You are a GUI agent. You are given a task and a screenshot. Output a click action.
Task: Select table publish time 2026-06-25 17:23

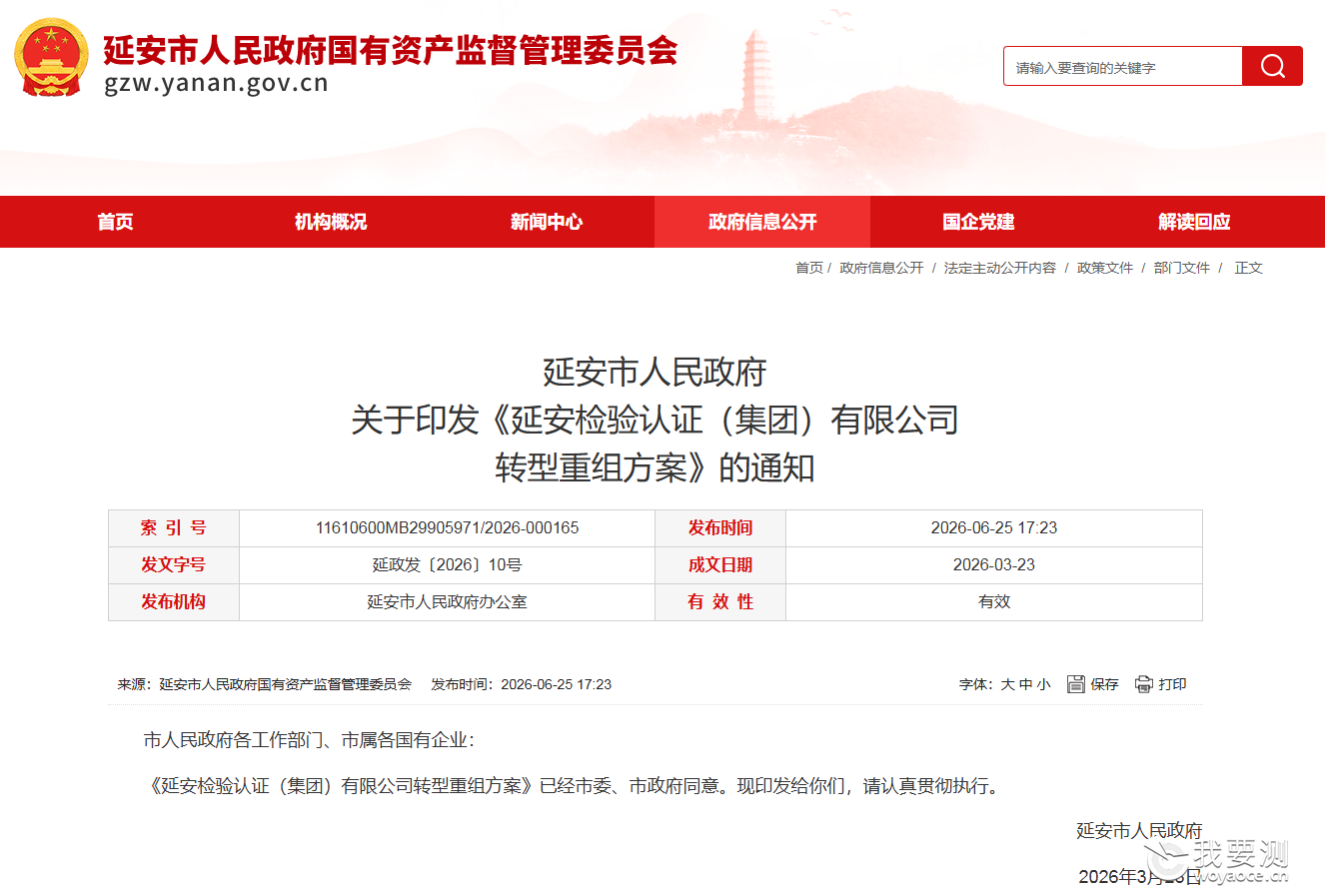point(993,527)
